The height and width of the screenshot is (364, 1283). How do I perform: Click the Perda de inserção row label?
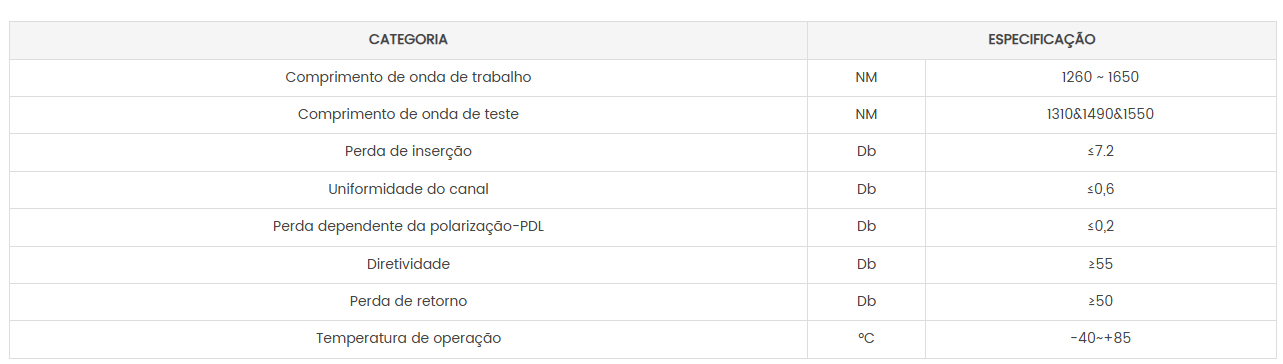(408, 152)
